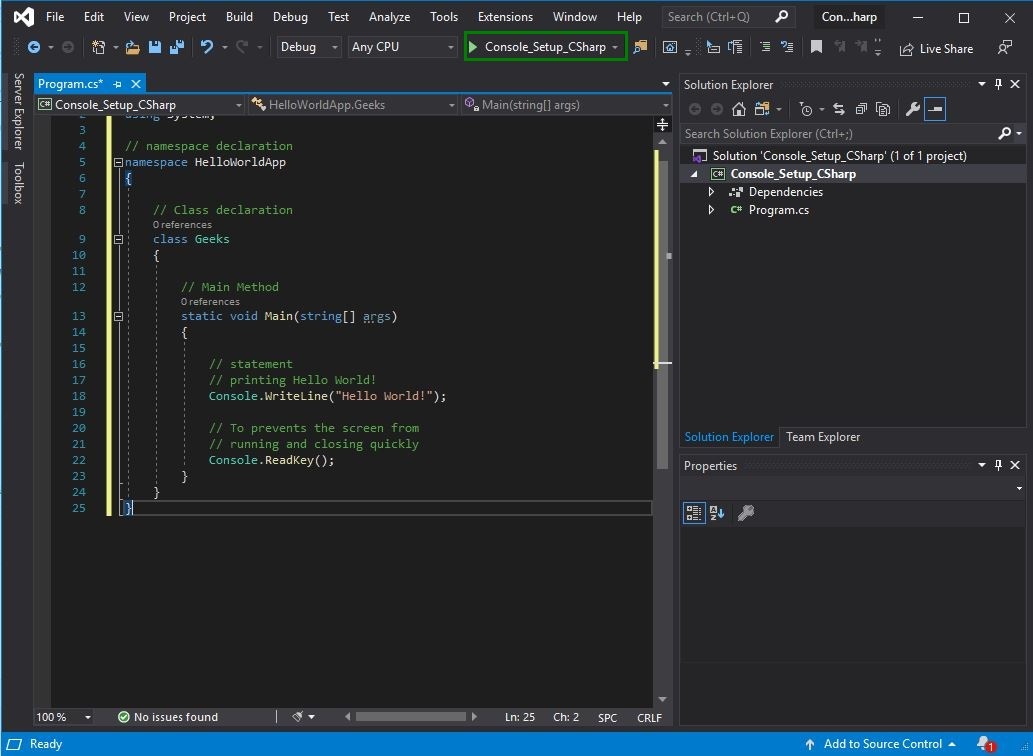Collapse the Geeks class code region
This screenshot has height=756, width=1033.
118,238
